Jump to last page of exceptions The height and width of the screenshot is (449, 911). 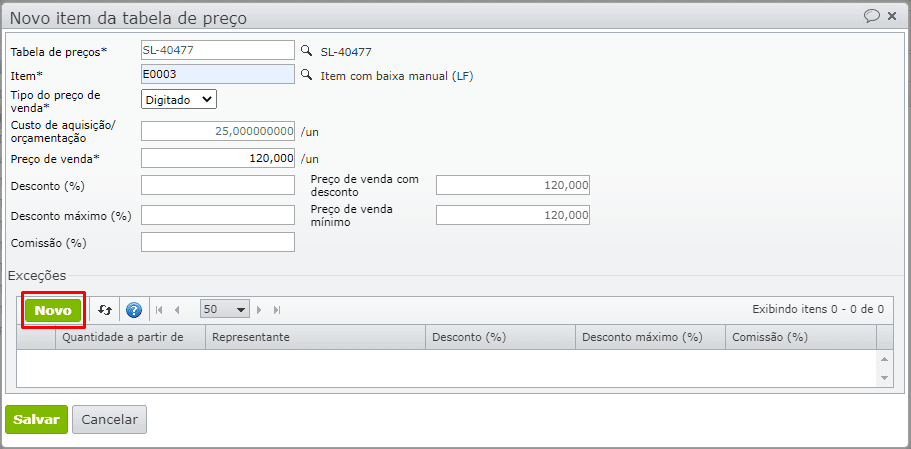pos(277,310)
